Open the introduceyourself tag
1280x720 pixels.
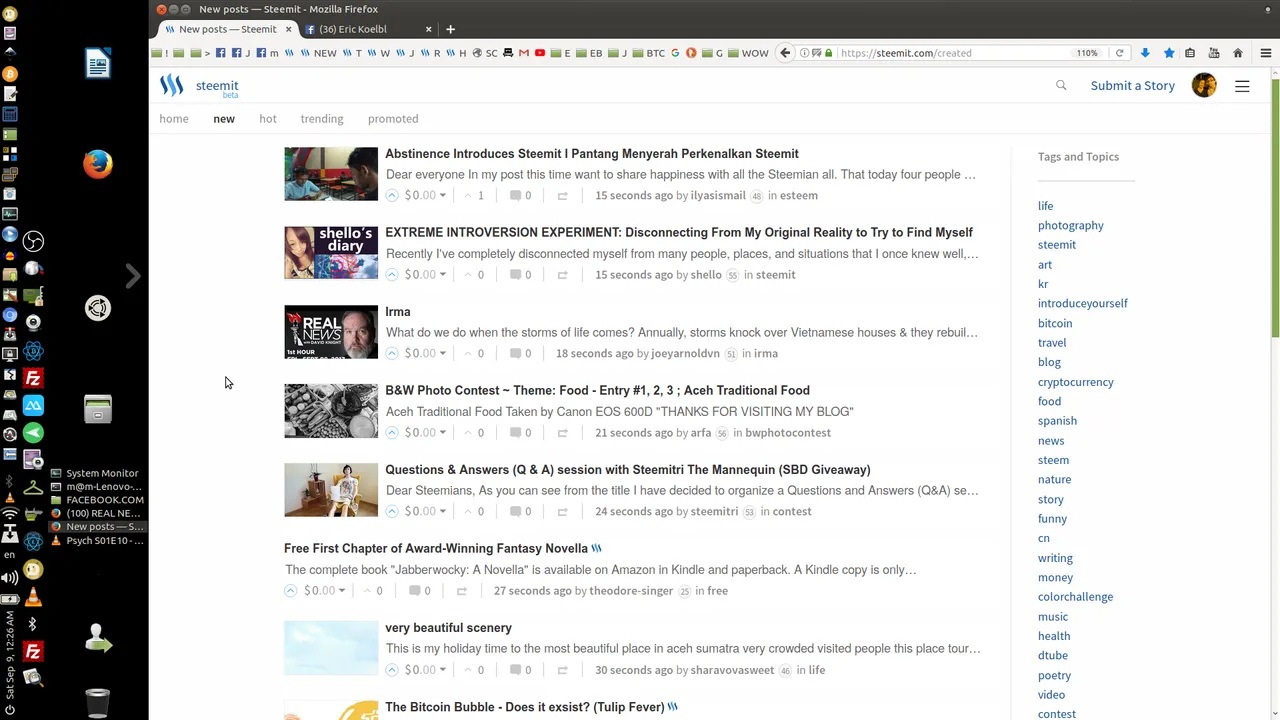point(1083,303)
